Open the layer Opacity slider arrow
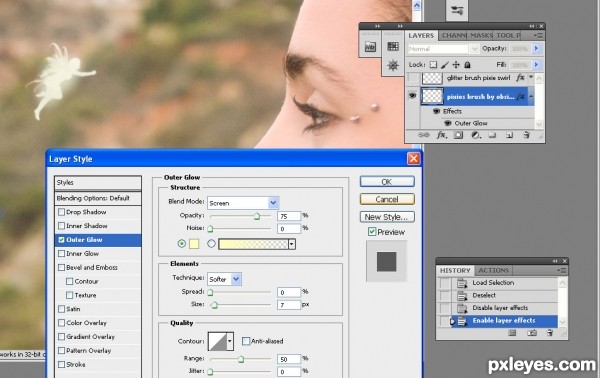The height and width of the screenshot is (378, 600). click(x=536, y=49)
